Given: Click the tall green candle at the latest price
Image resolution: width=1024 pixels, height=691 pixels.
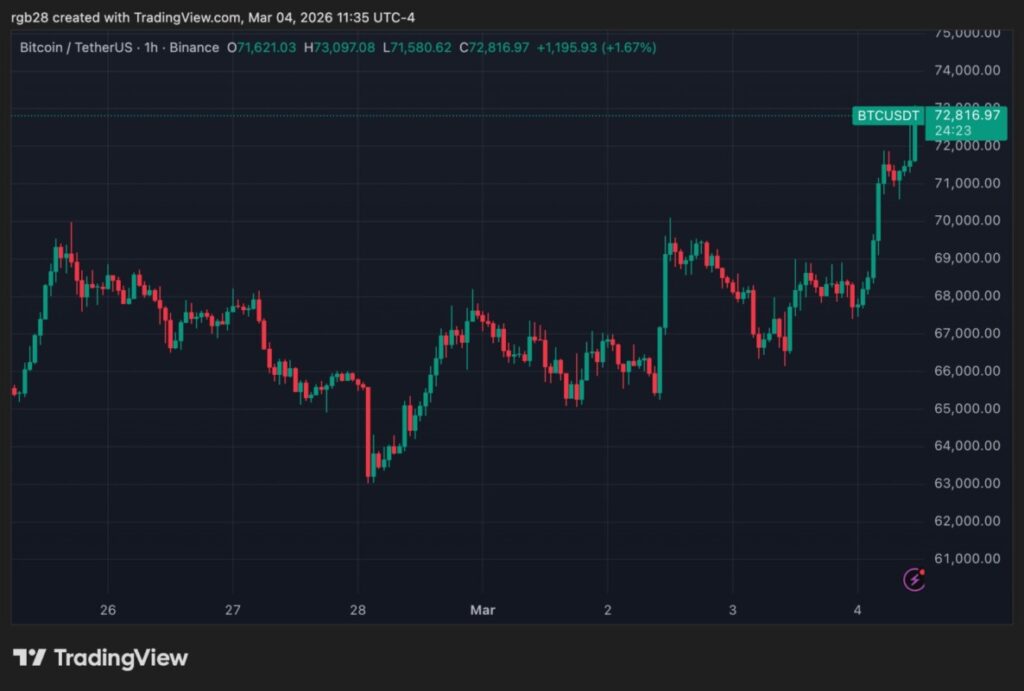Looking at the screenshot, I should (914, 138).
